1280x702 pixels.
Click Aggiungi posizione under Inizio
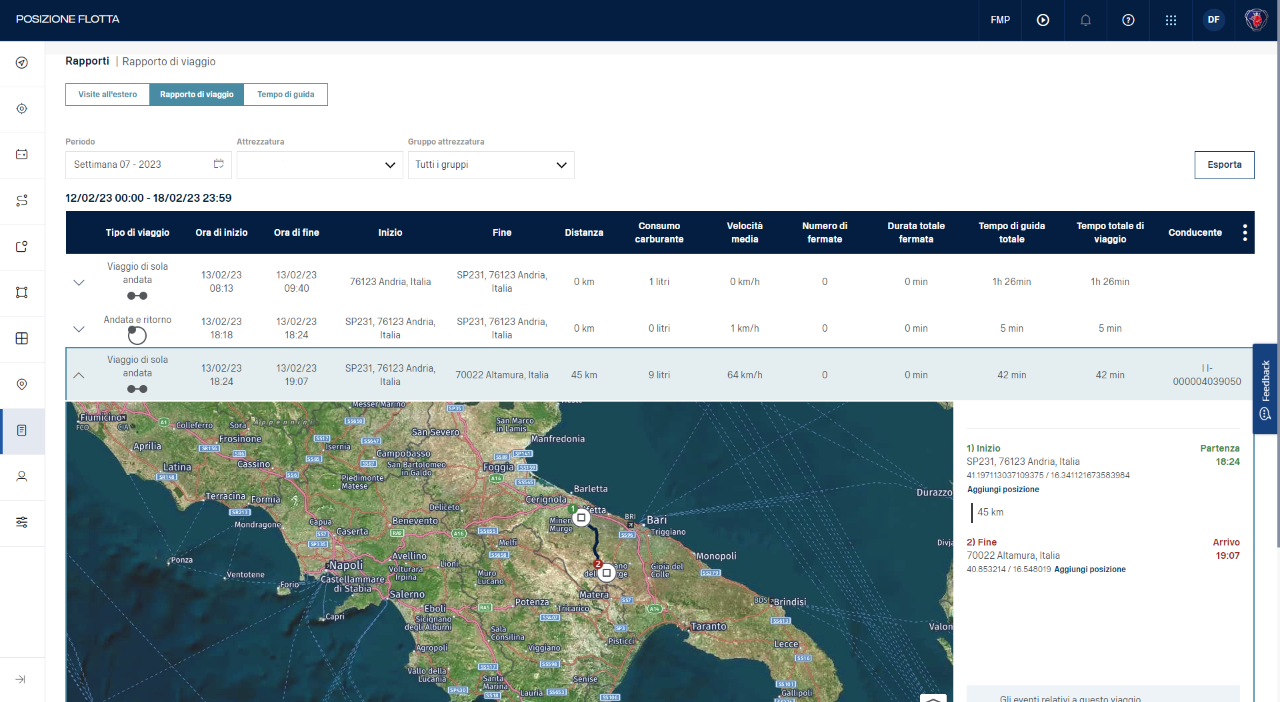[1003, 489]
